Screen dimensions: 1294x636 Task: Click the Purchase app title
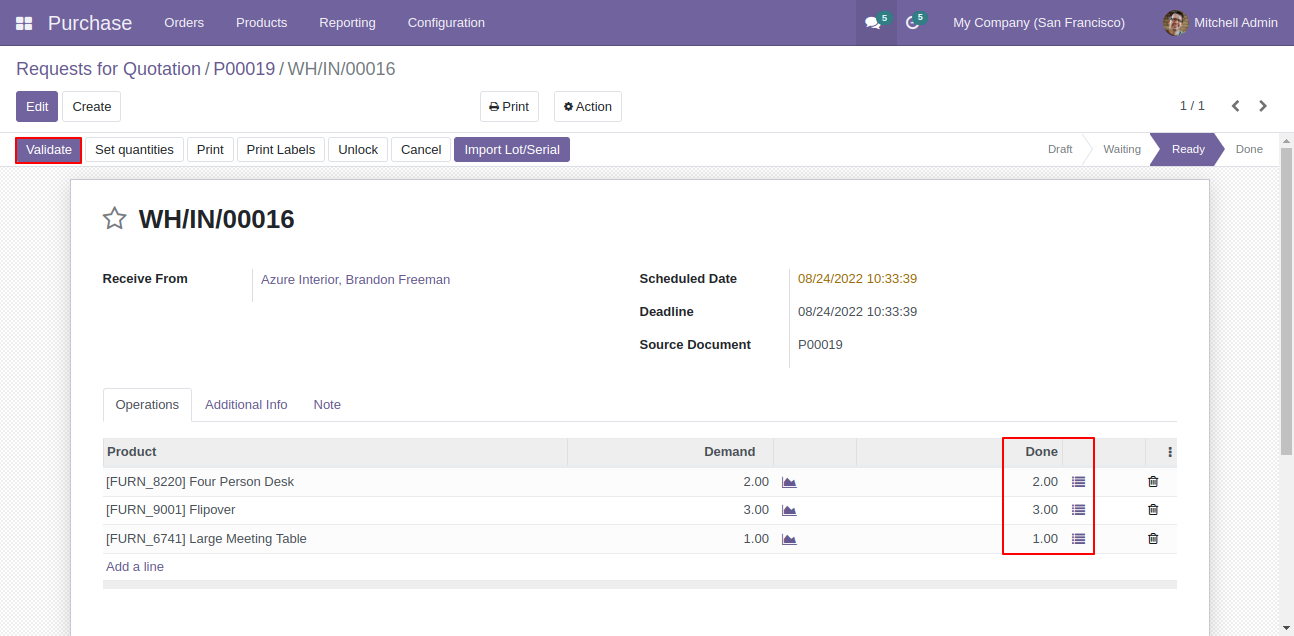[x=90, y=22]
